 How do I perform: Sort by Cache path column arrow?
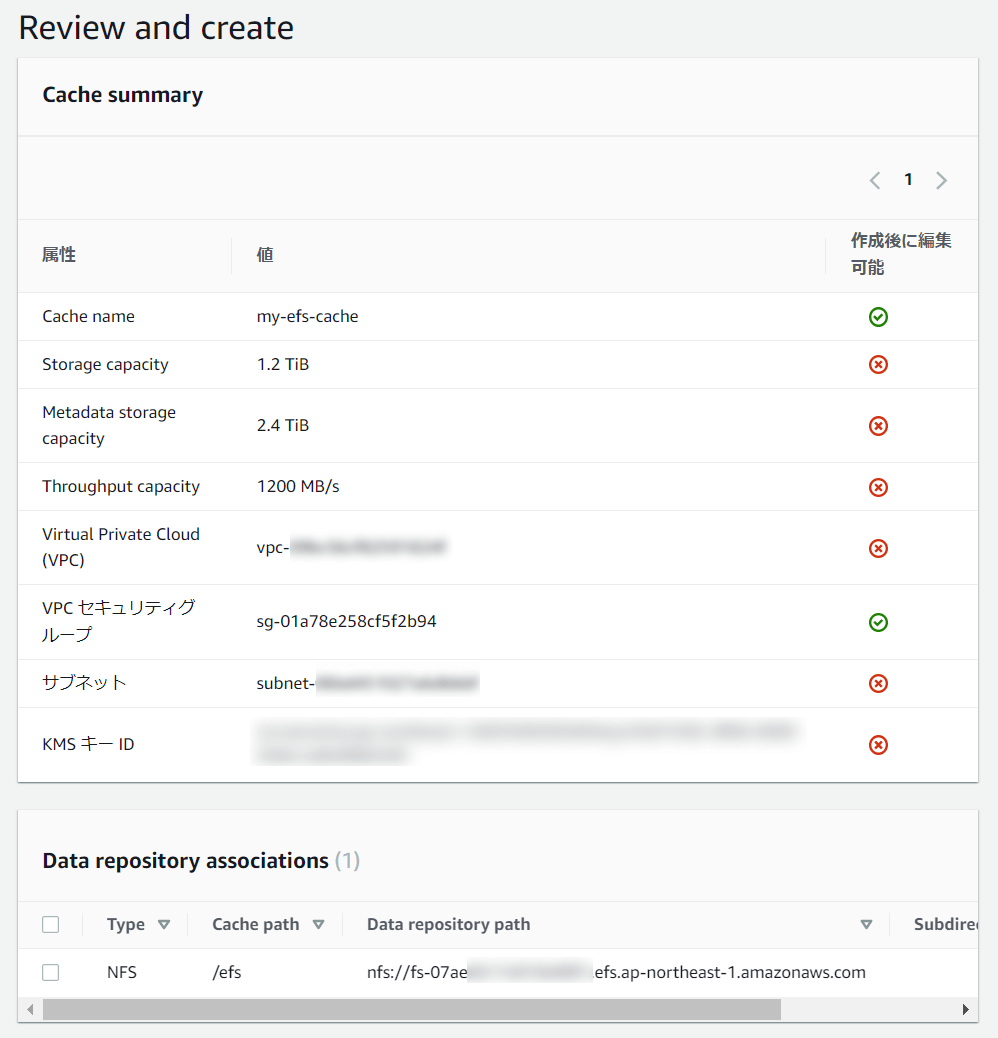[318, 925]
